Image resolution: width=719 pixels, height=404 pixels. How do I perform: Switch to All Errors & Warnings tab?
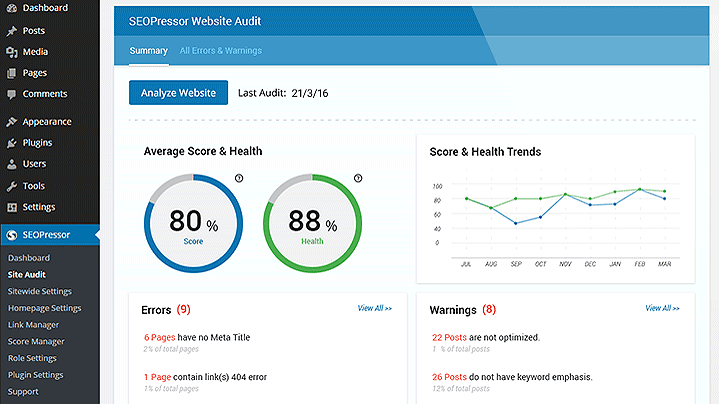pyautogui.click(x=220, y=50)
